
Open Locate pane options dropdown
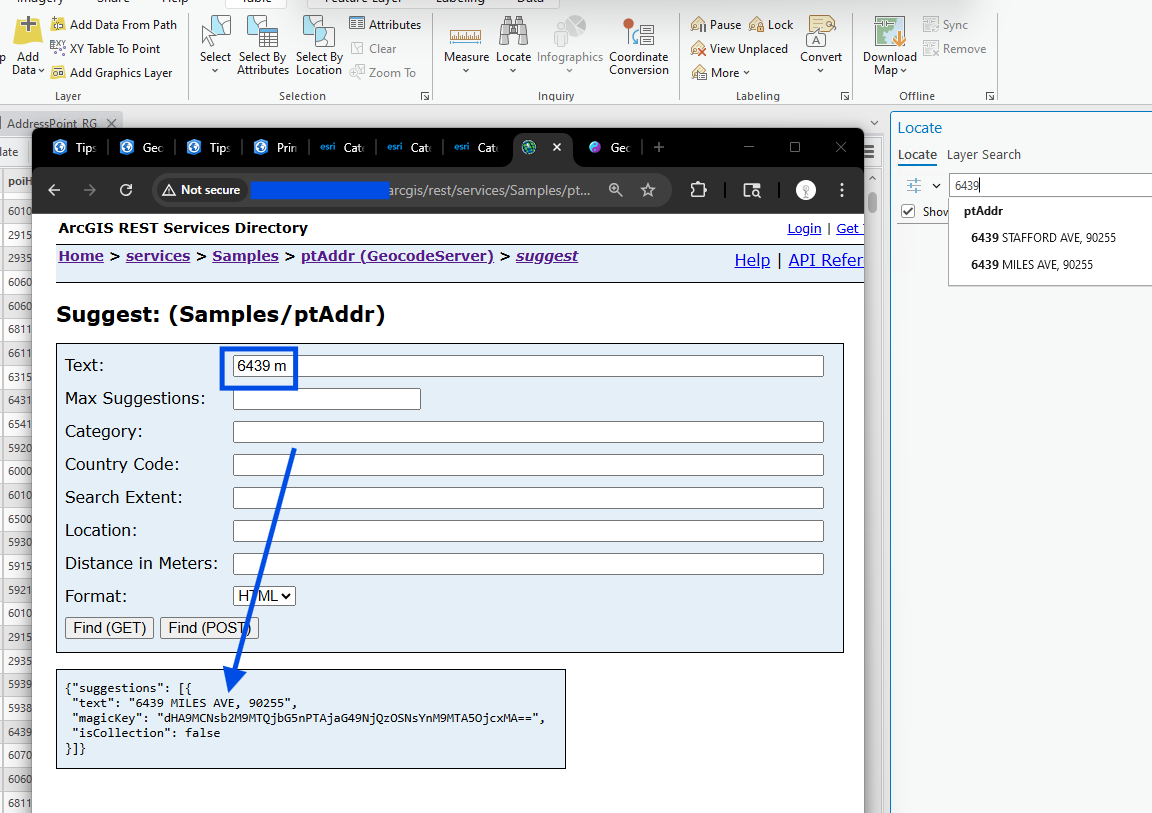936,186
